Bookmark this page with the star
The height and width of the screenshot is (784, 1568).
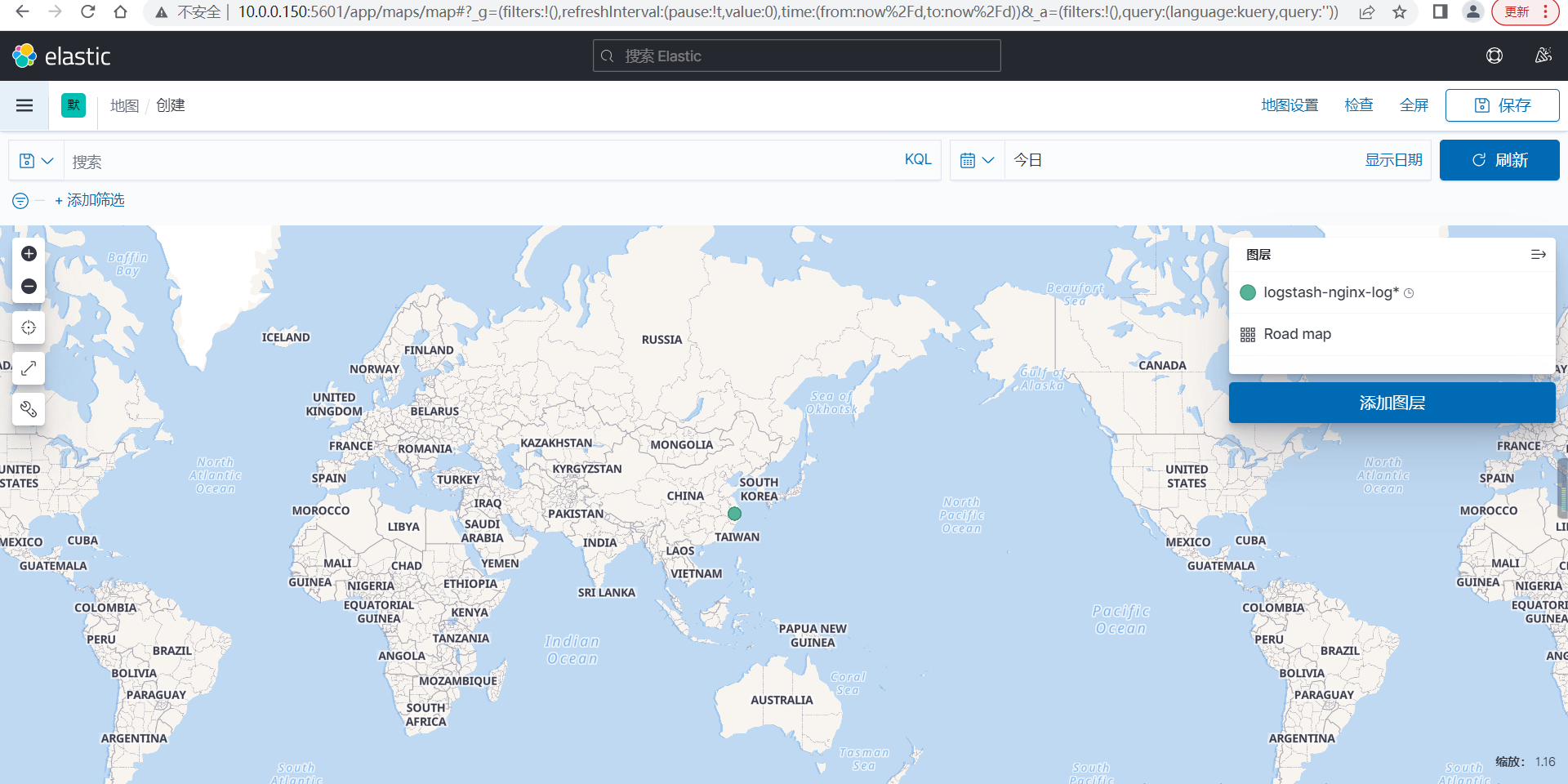click(x=1400, y=11)
